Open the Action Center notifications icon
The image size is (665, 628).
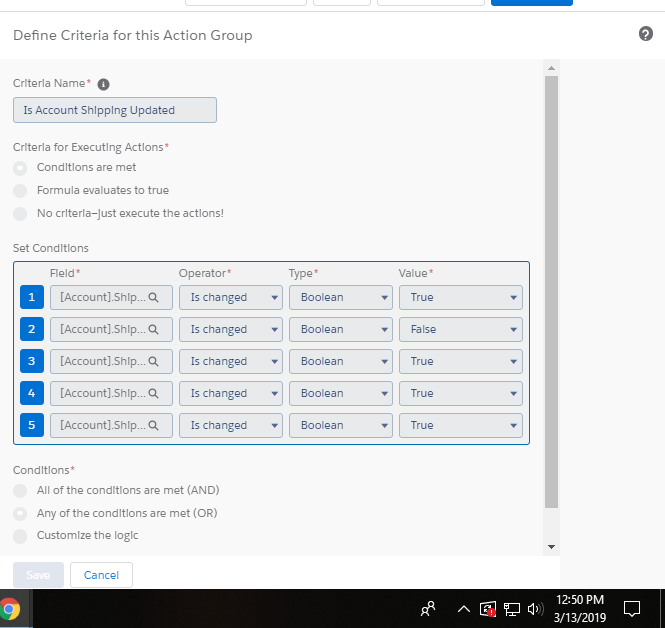click(x=632, y=608)
